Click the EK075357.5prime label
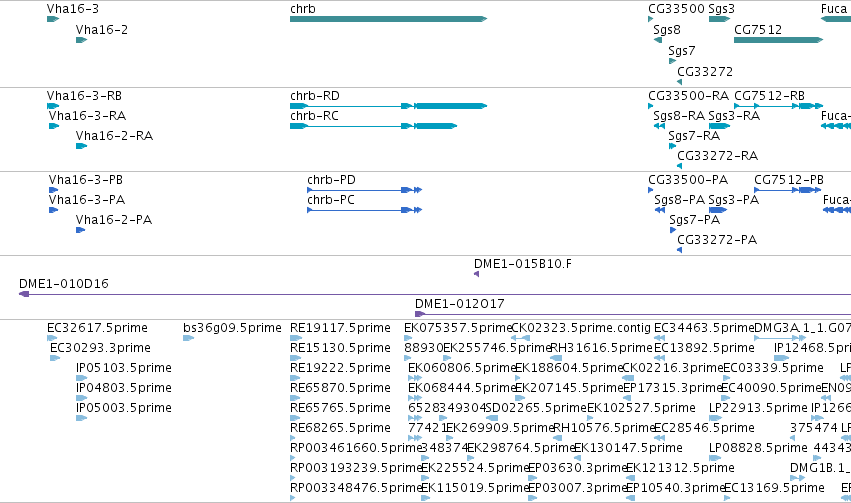Image resolution: width=851 pixels, height=503 pixels. coord(458,328)
